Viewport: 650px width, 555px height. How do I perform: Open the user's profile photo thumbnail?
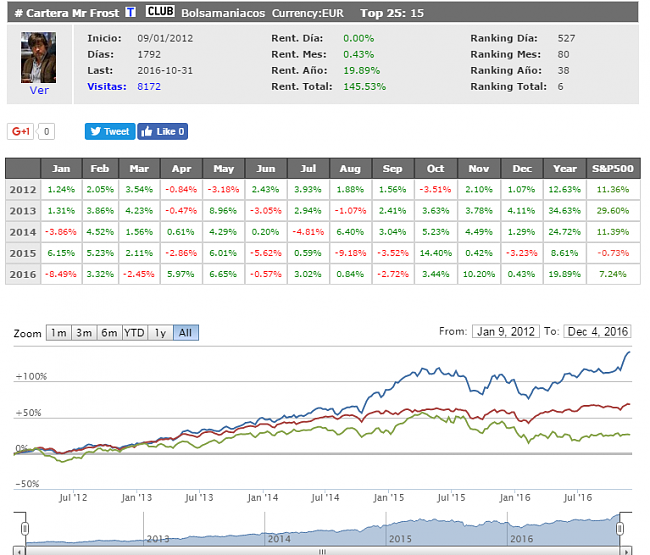tap(39, 59)
